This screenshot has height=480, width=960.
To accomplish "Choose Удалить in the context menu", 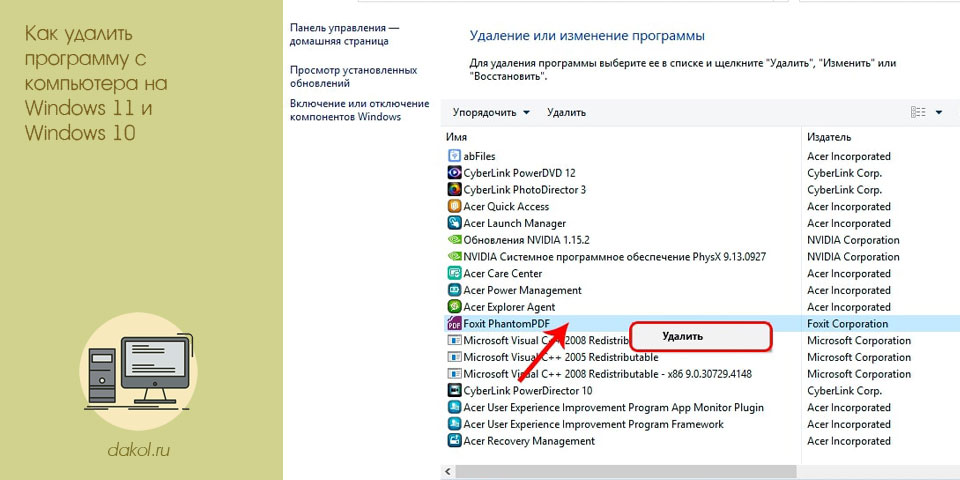I will 682,336.
